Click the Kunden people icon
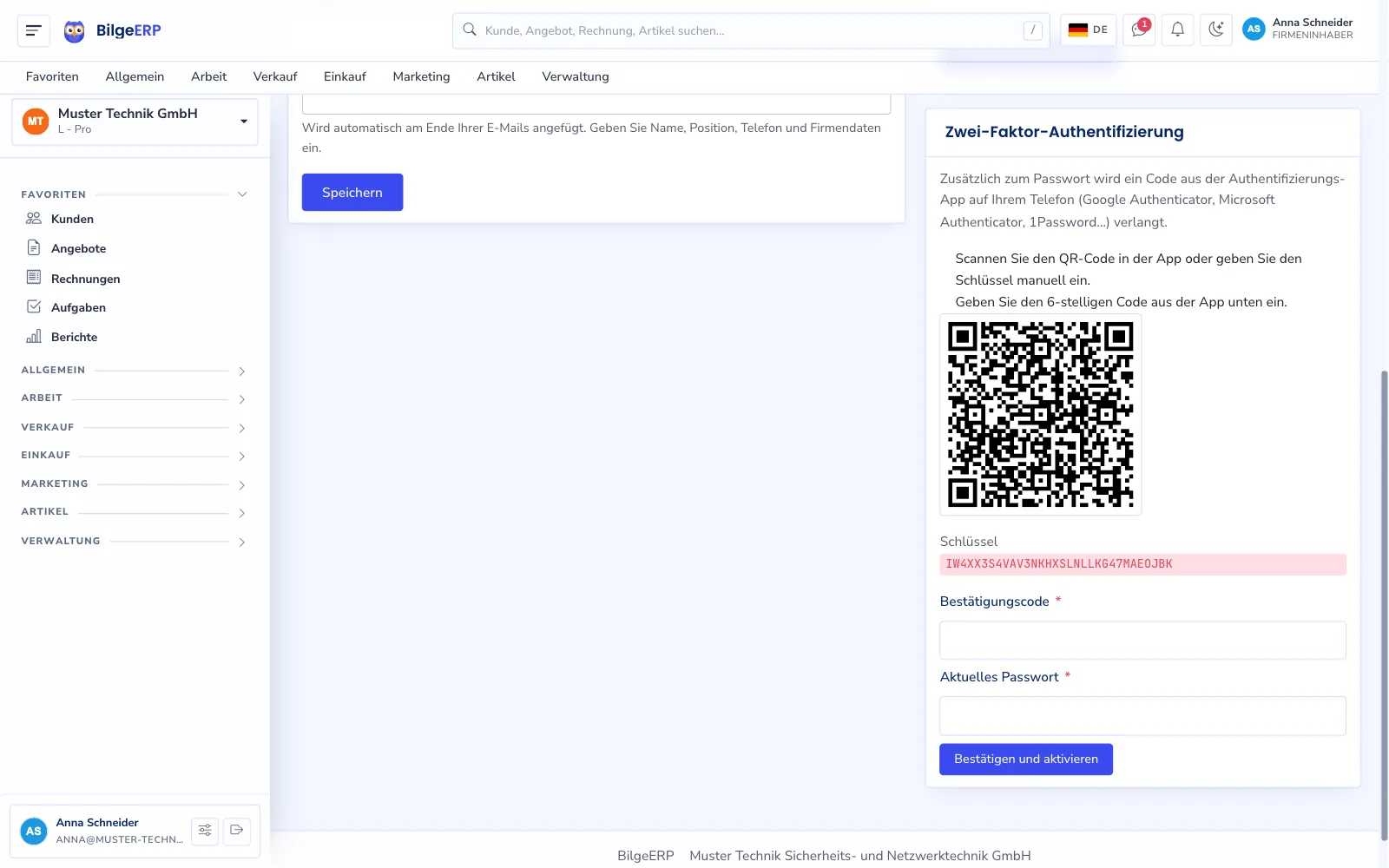1389x868 pixels. (x=34, y=219)
